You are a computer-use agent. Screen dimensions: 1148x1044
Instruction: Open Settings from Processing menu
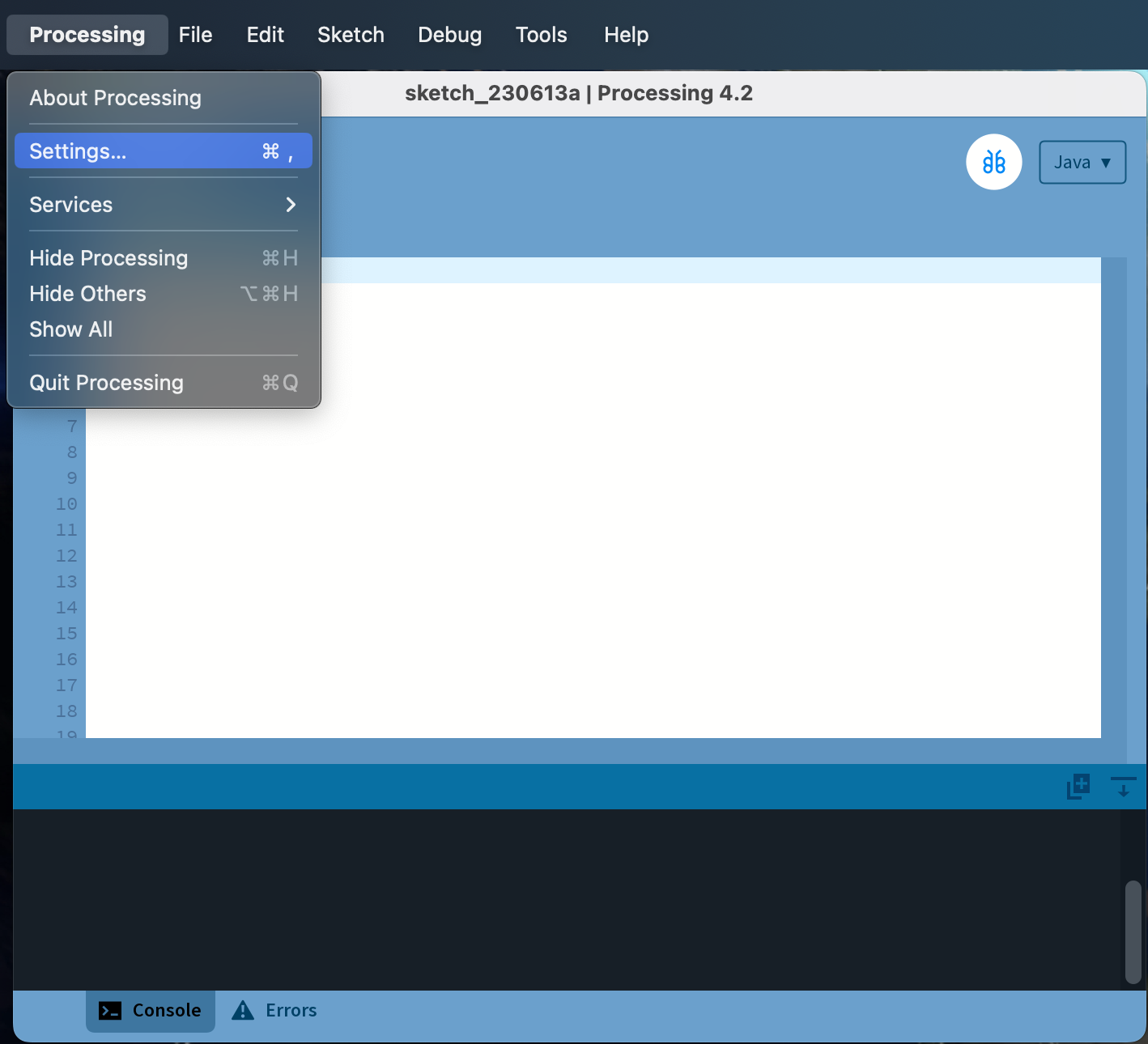pos(163,151)
